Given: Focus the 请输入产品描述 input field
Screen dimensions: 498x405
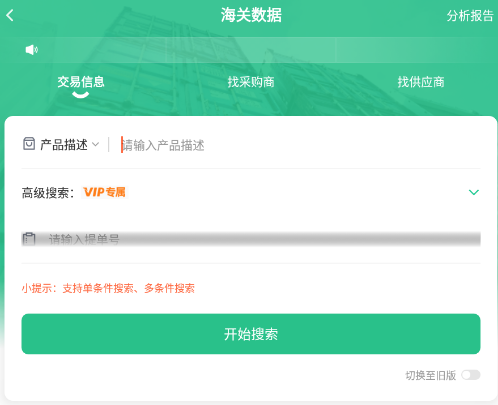Looking at the screenshot, I should [x=300, y=145].
